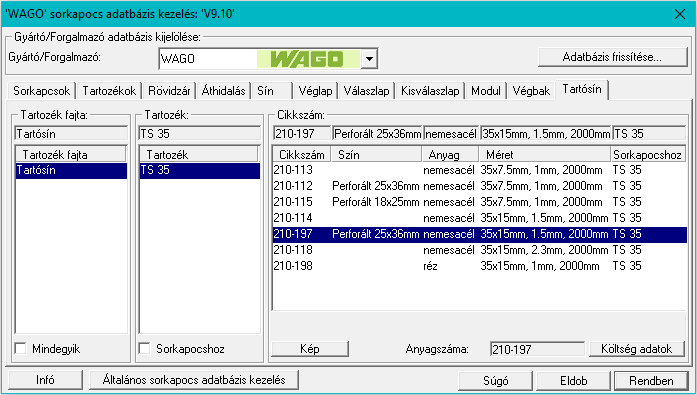The image size is (697, 395).
Task: Select the row with article 210-112
Action: click(x=480, y=186)
